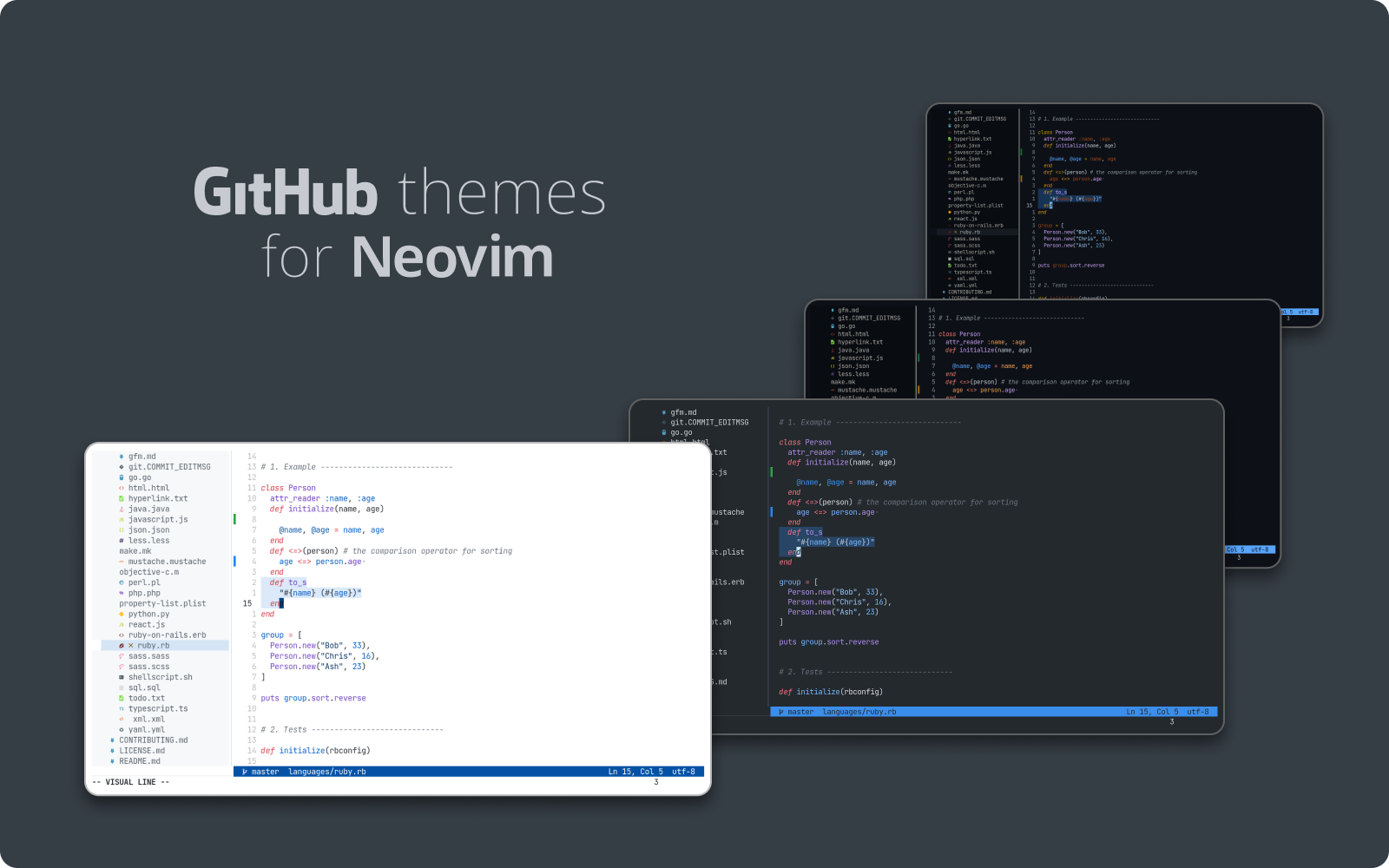Screen dimensions: 1389x868
Task: Click utf-8 in the light window statusline
Action: pyautogui.click(x=683, y=772)
